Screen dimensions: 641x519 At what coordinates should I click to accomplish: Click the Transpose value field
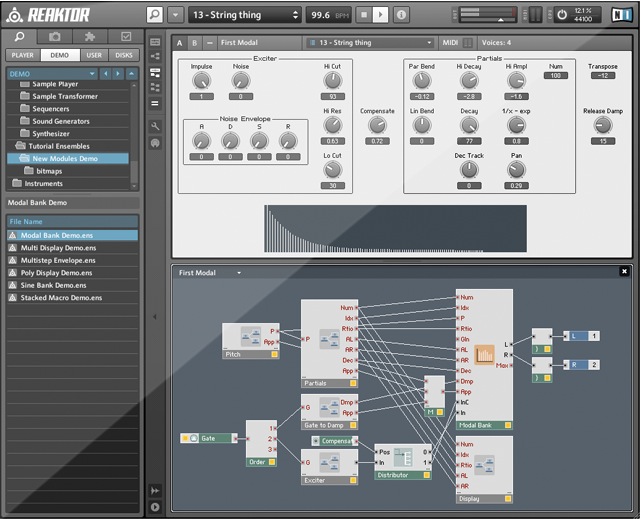pyautogui.click(x=603, y=76)
